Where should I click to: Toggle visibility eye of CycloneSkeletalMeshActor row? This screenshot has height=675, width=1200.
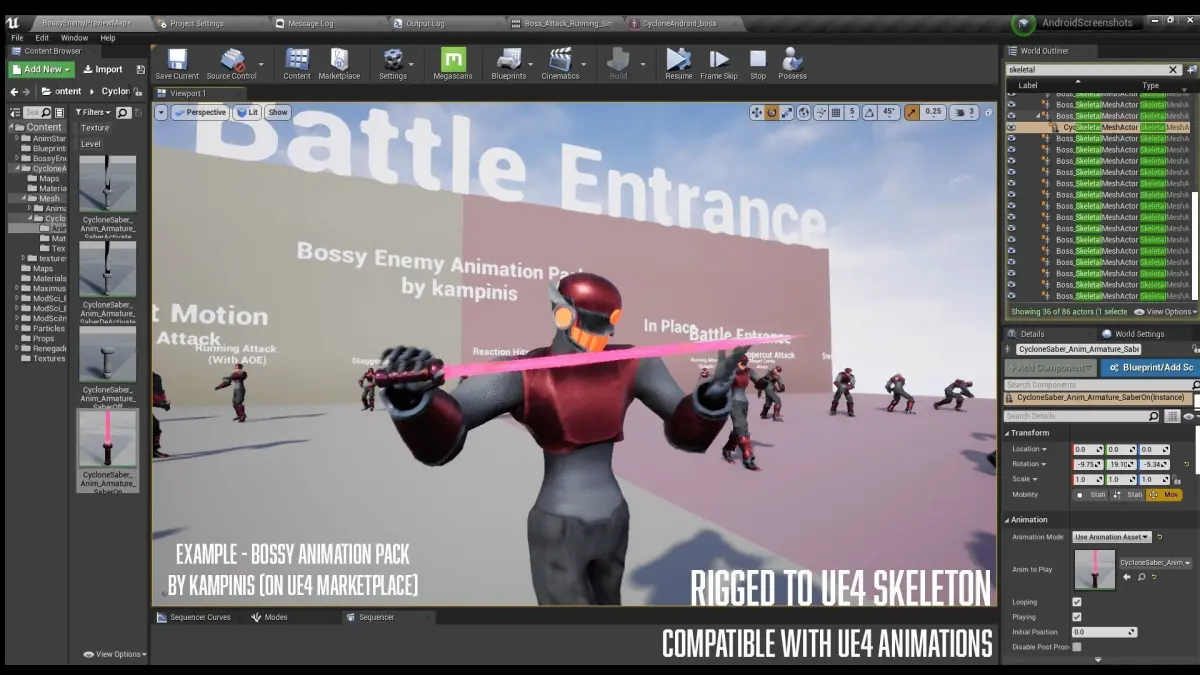click(x=1011, y=127)
